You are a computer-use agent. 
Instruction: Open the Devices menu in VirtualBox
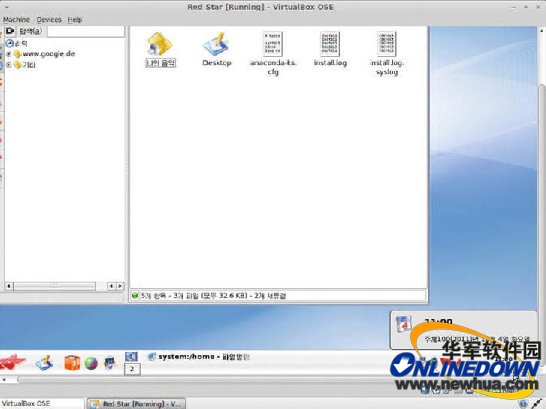click(x=49, y=19)
